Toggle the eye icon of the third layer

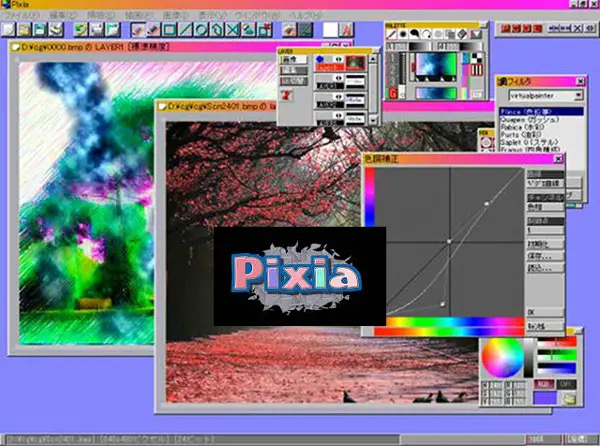pyautogui.click(x=338, y=96)
